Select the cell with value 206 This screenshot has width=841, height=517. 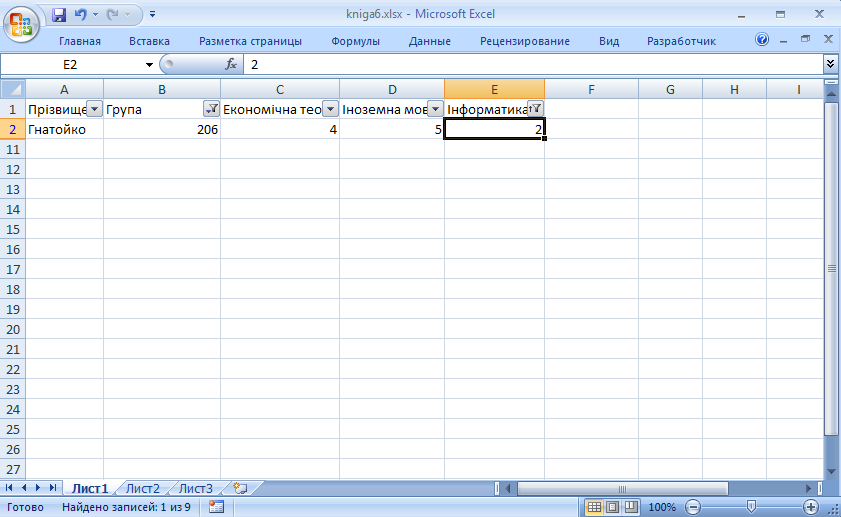(162, 129)
